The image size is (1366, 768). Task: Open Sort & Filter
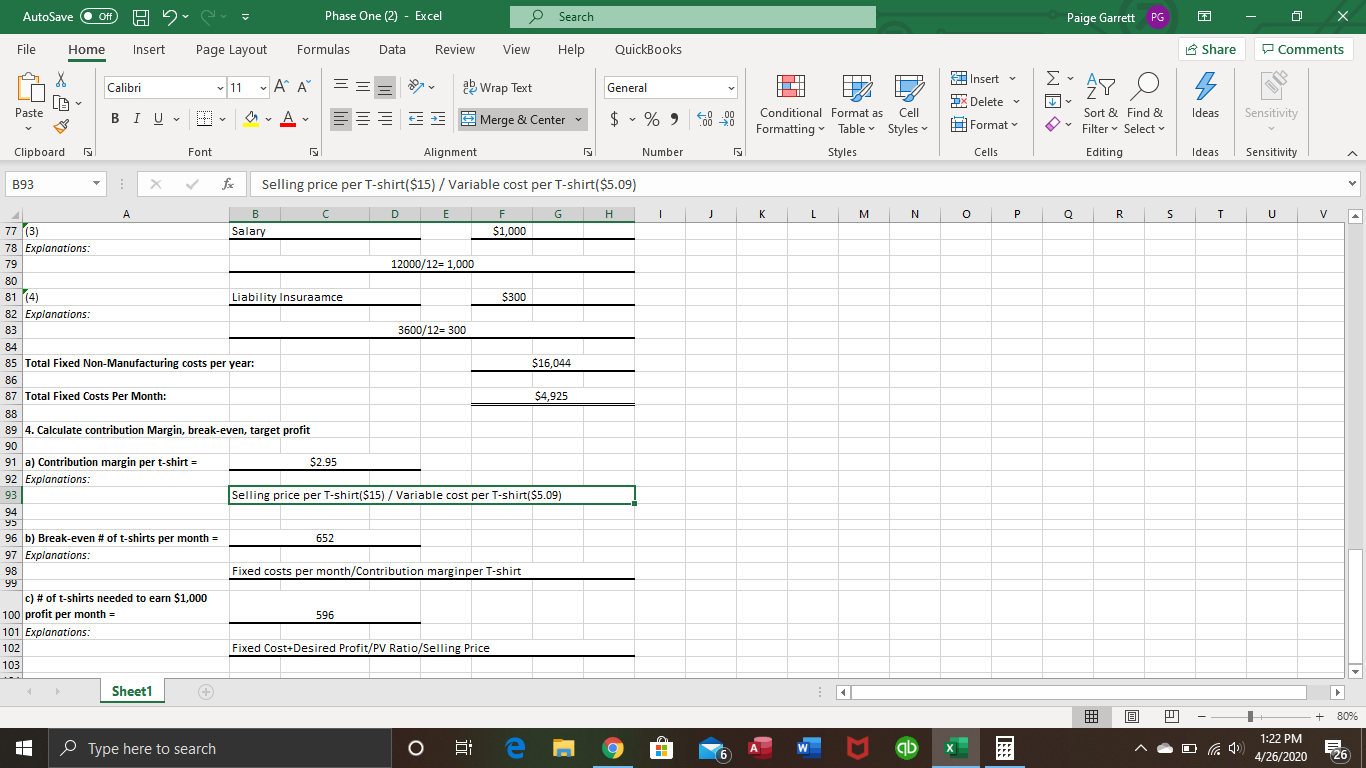(x=1100, y=105)
